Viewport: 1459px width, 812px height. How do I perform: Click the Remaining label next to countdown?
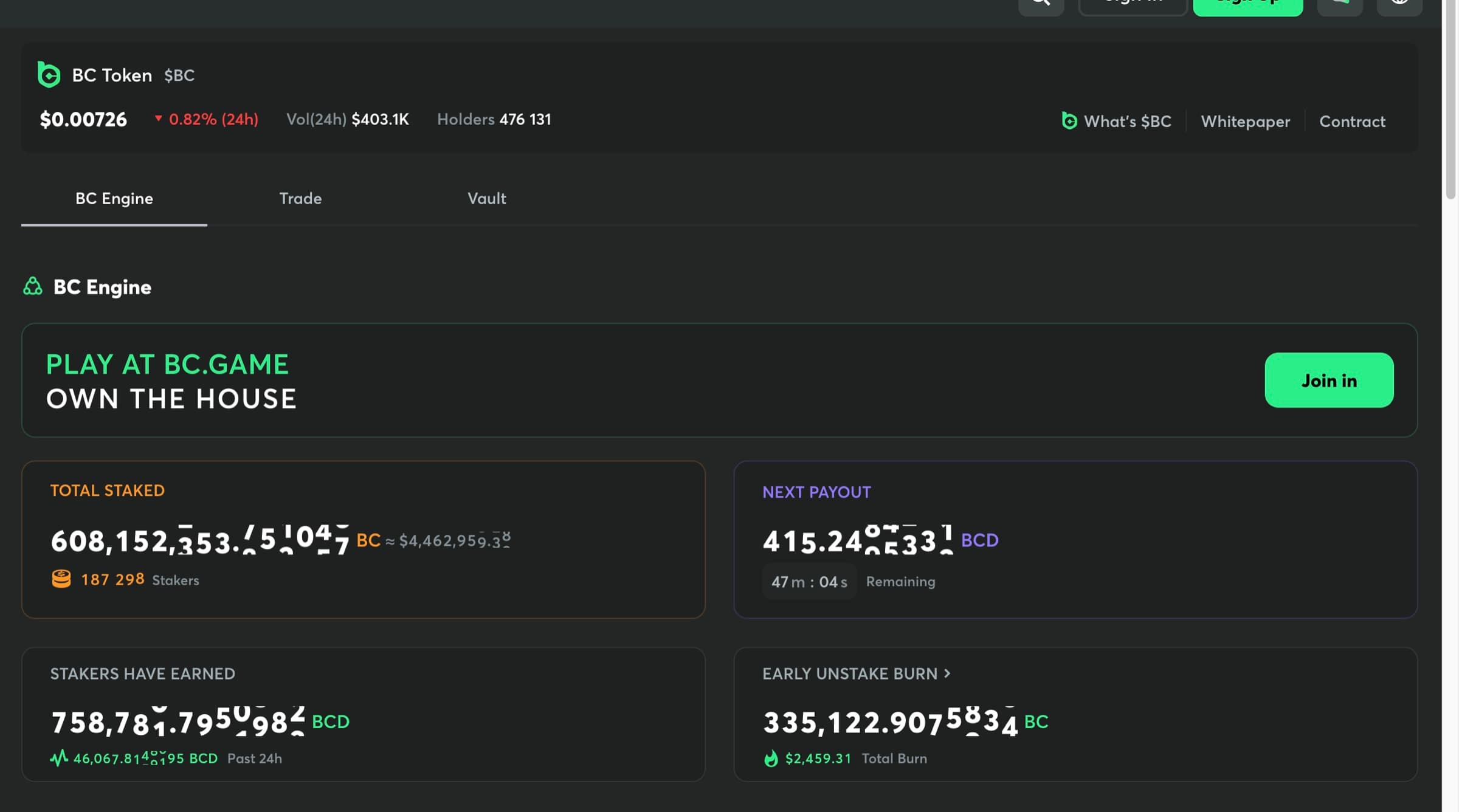[900, 582]
